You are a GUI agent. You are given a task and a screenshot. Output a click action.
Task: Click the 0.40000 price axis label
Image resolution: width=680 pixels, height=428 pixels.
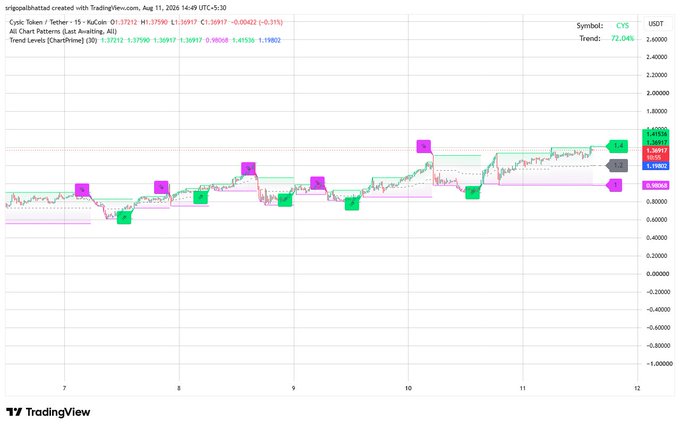tap(656, 238)
